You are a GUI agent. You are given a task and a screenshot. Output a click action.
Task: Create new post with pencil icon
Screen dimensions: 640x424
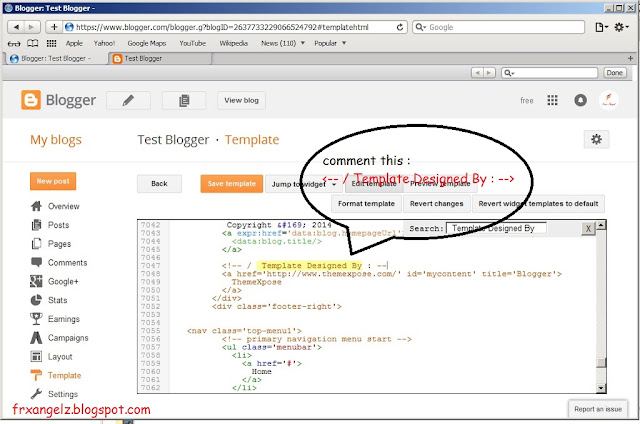128,100
